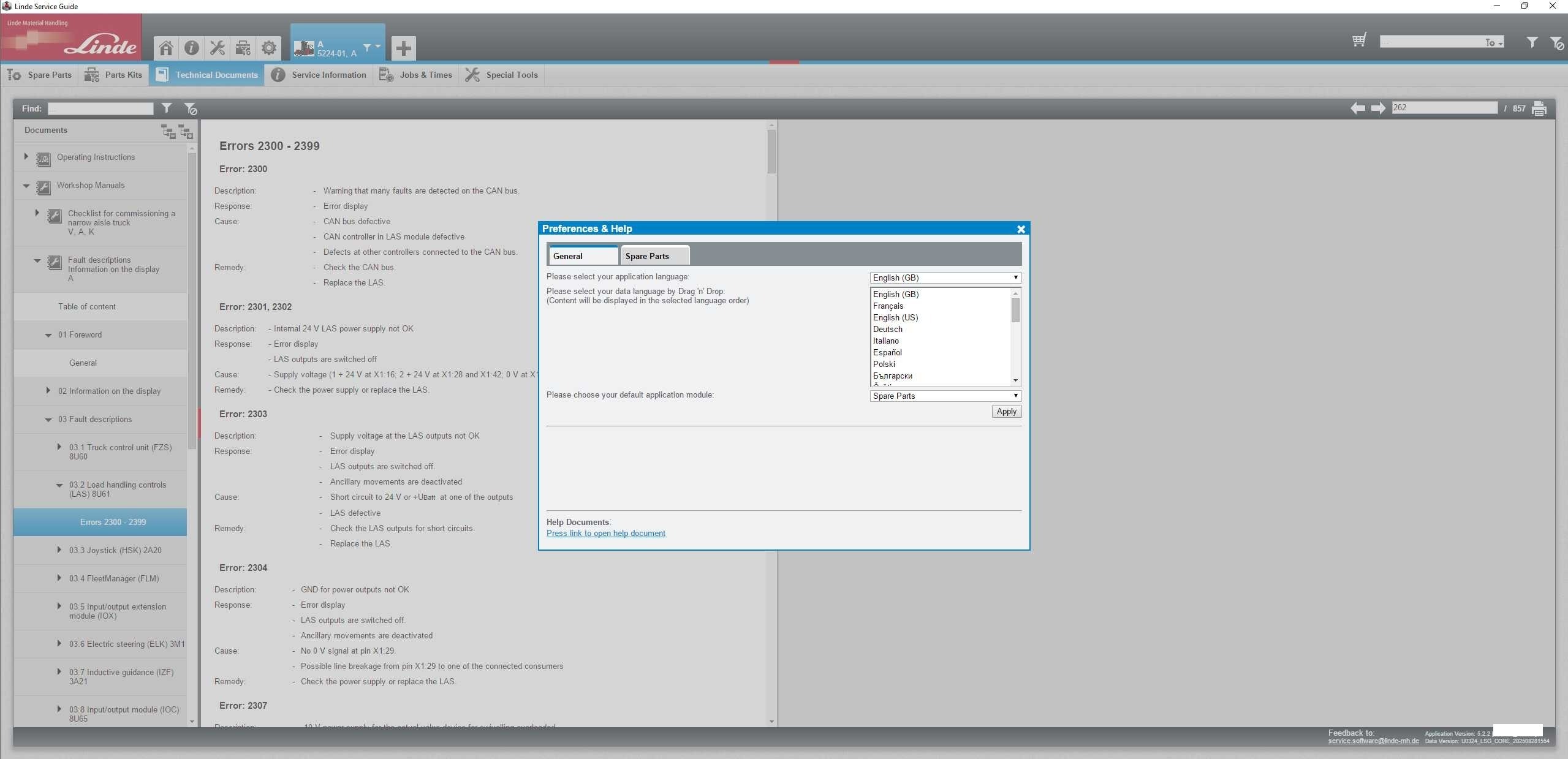Open the search type dropdown in global search
This screenshot has height=759, width=1568.
pyautogui.click(x=1494, y=42)
